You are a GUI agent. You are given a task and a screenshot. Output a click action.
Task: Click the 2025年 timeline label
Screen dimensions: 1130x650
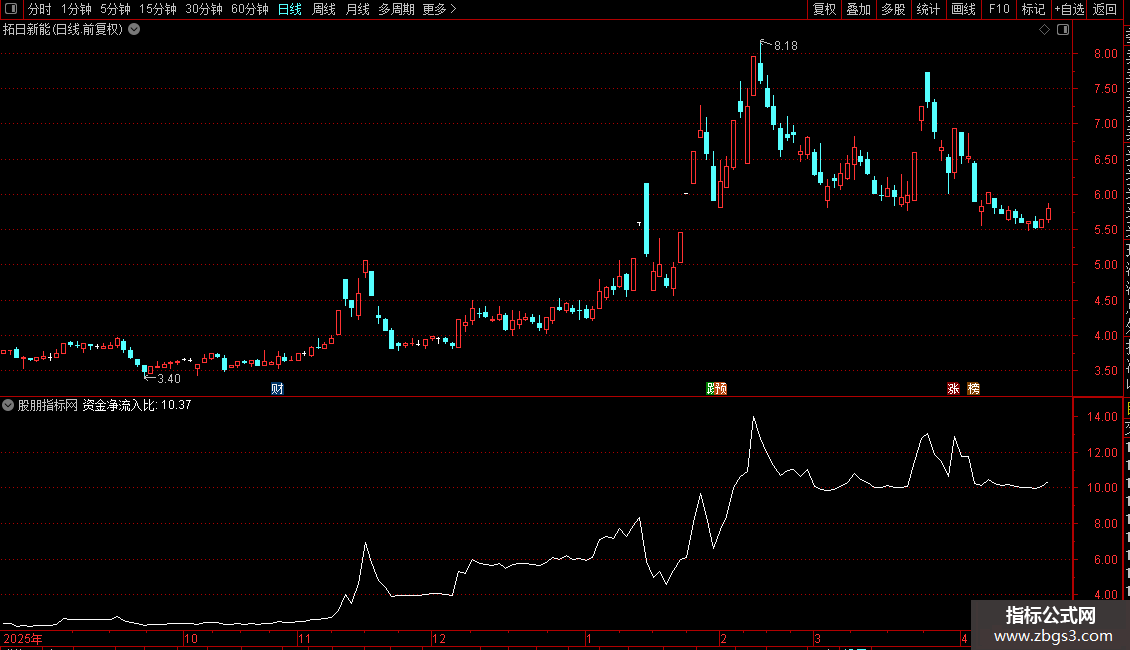point(23,638)
